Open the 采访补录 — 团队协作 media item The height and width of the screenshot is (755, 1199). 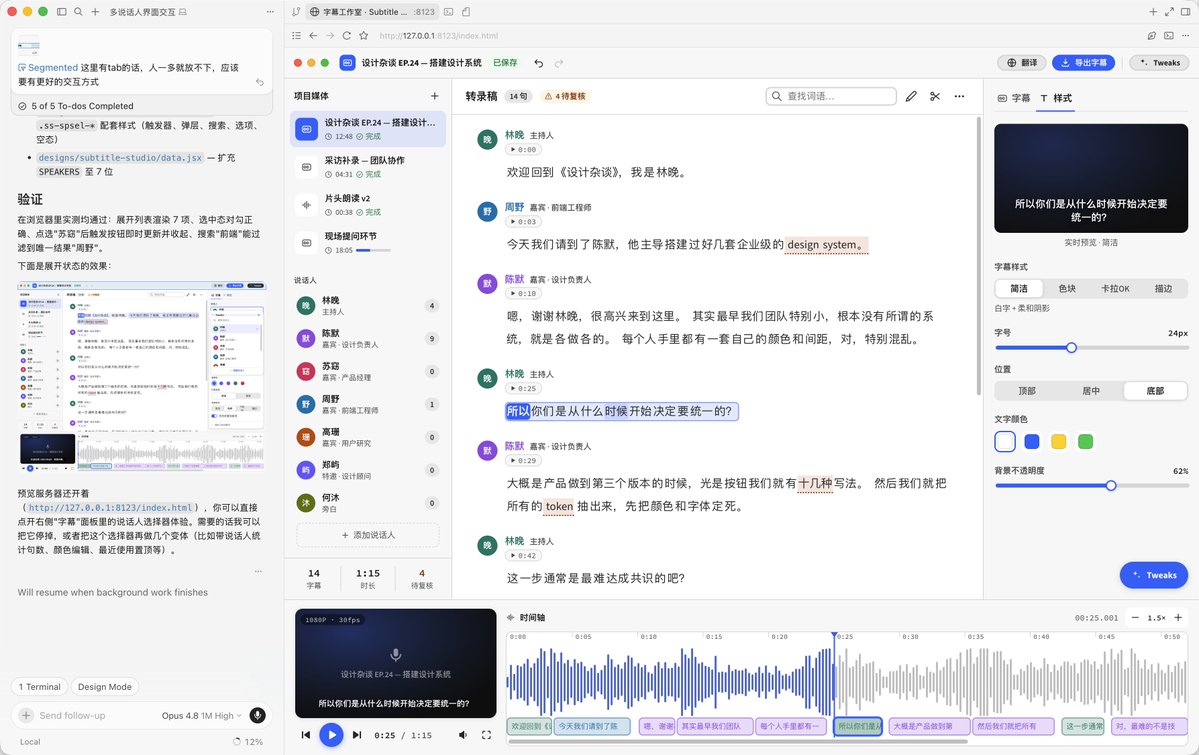point(368,167)
